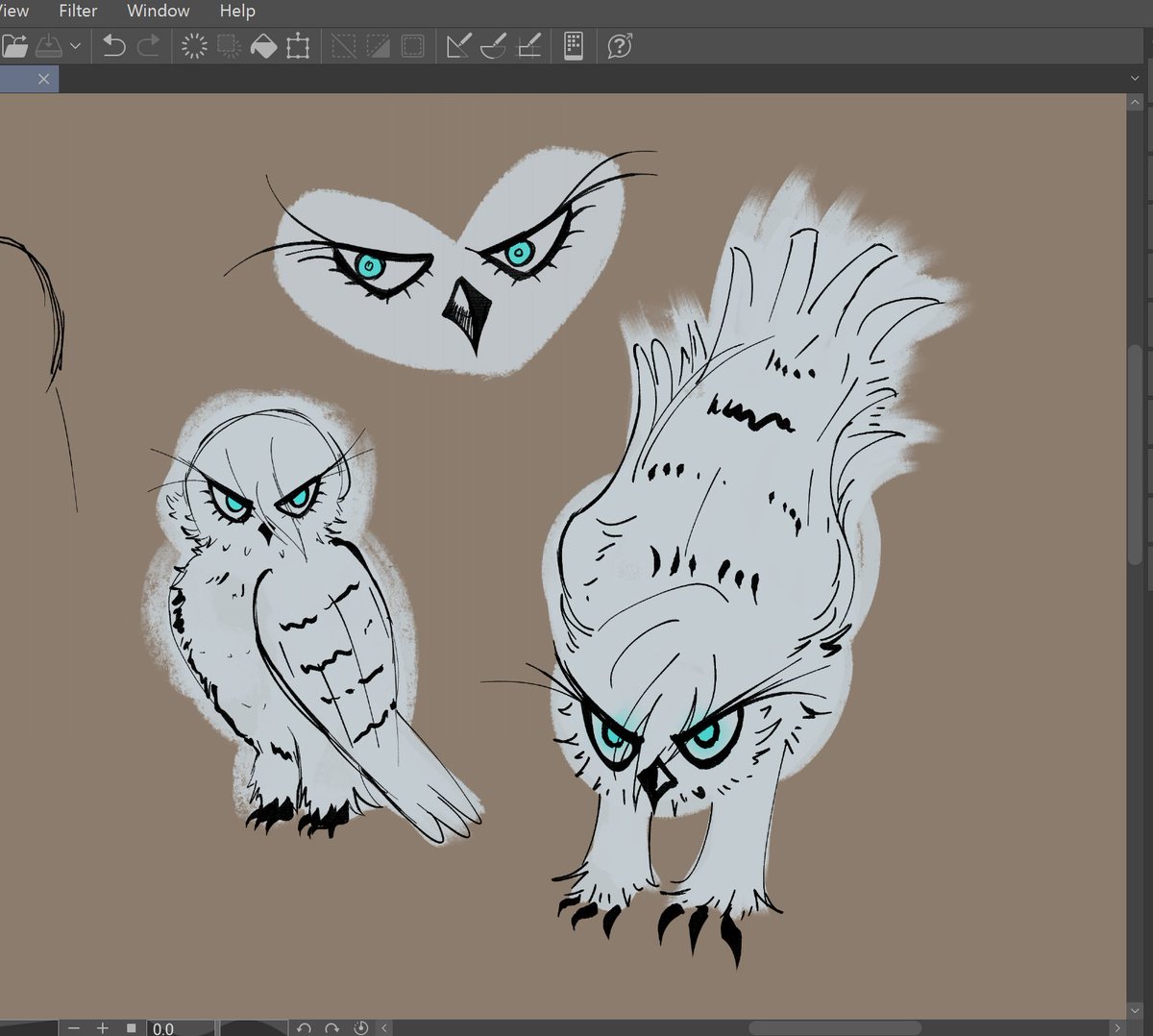Toggle Snap to Ruler

point(458,45)
